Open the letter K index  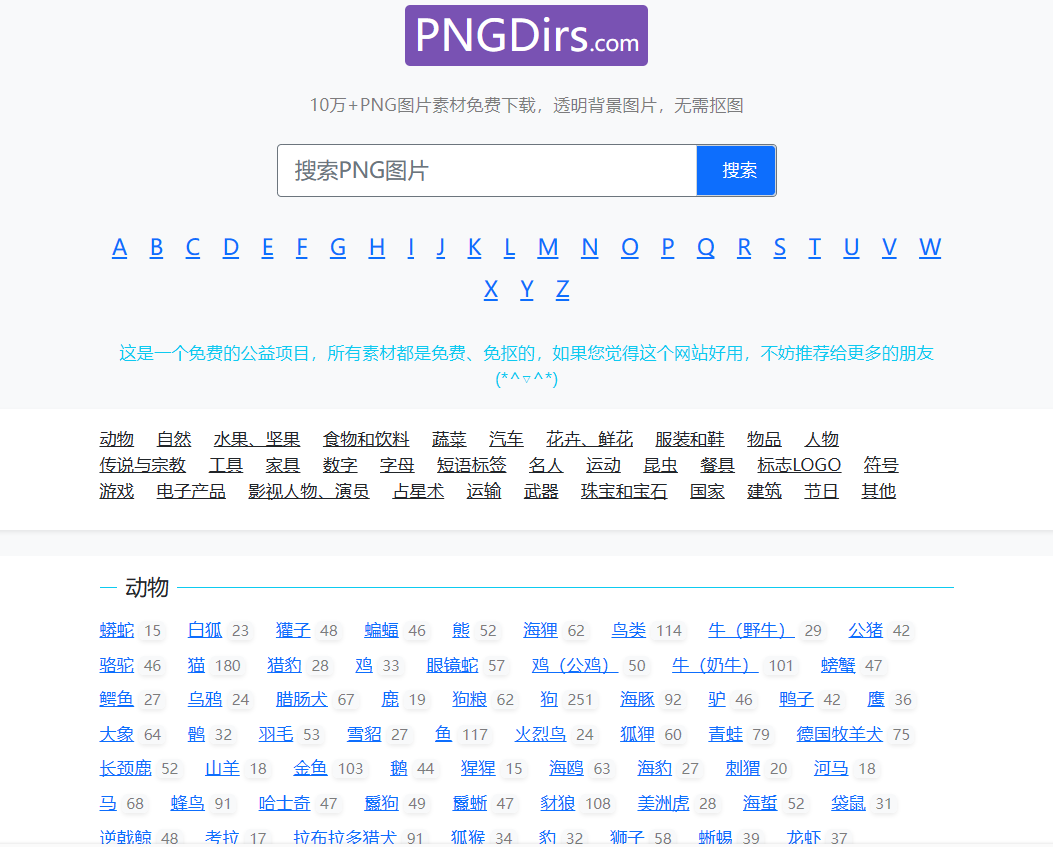474,247
